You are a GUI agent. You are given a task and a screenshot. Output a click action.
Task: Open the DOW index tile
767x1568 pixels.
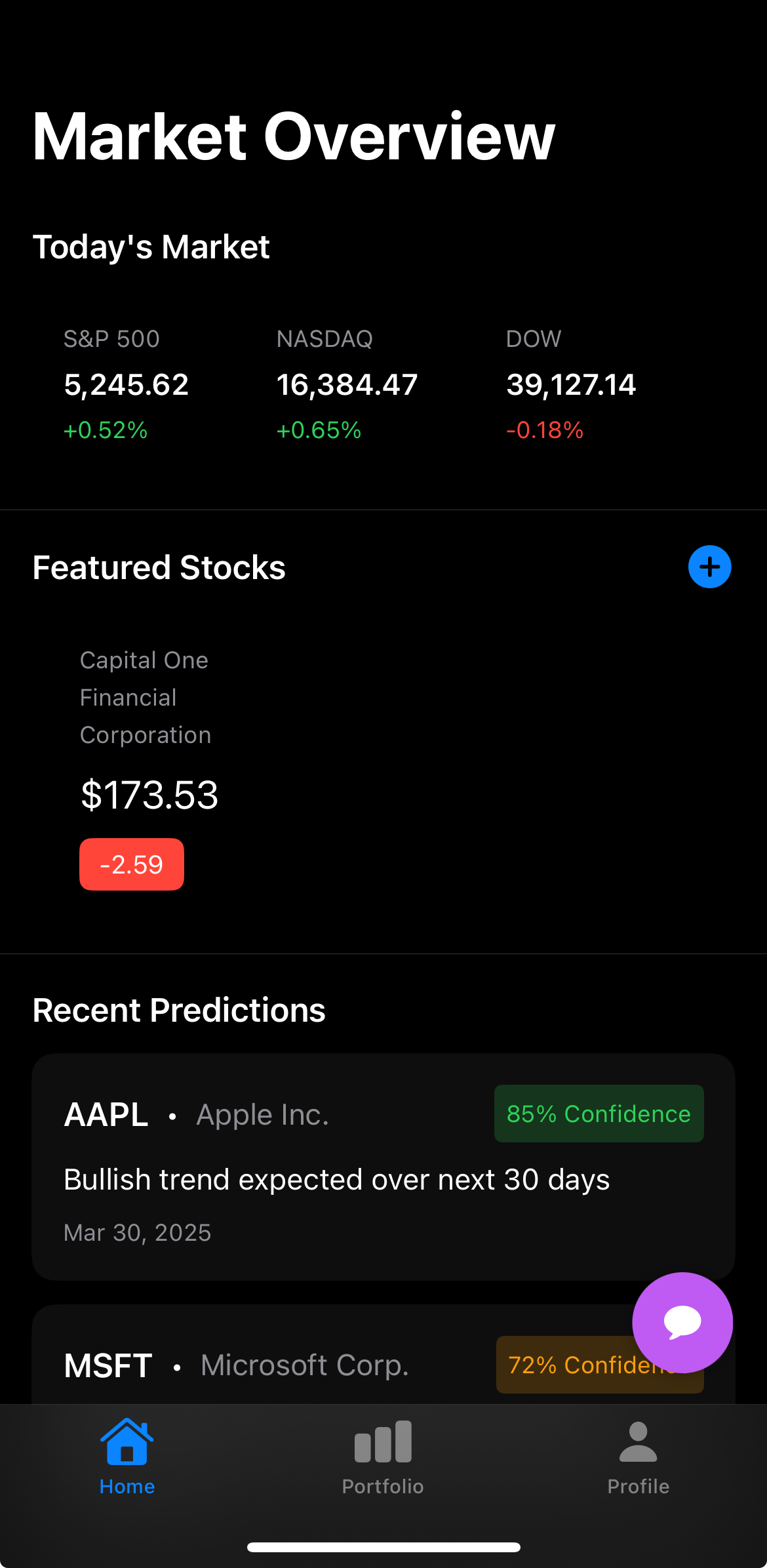tap(571, 384)
